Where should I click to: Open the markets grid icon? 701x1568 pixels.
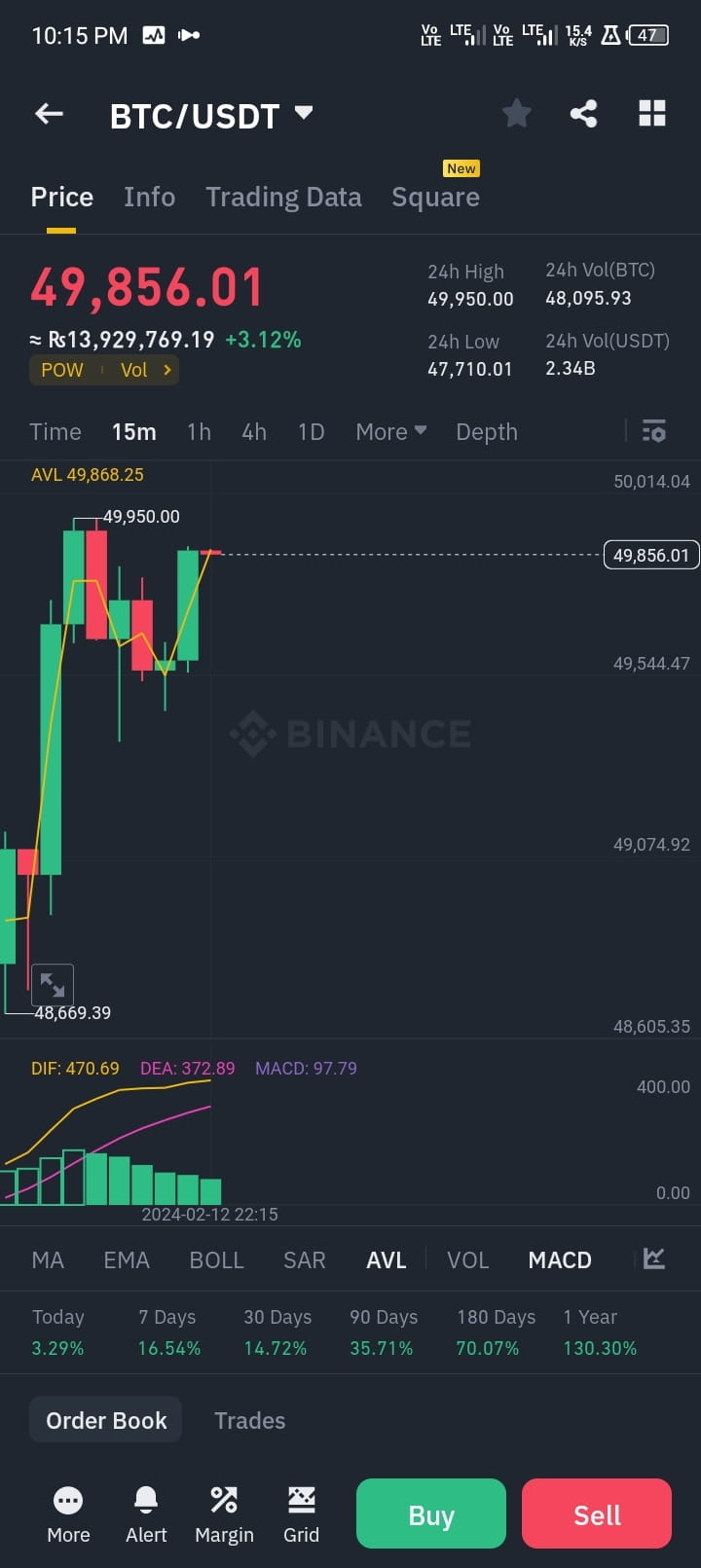point(651,114)
